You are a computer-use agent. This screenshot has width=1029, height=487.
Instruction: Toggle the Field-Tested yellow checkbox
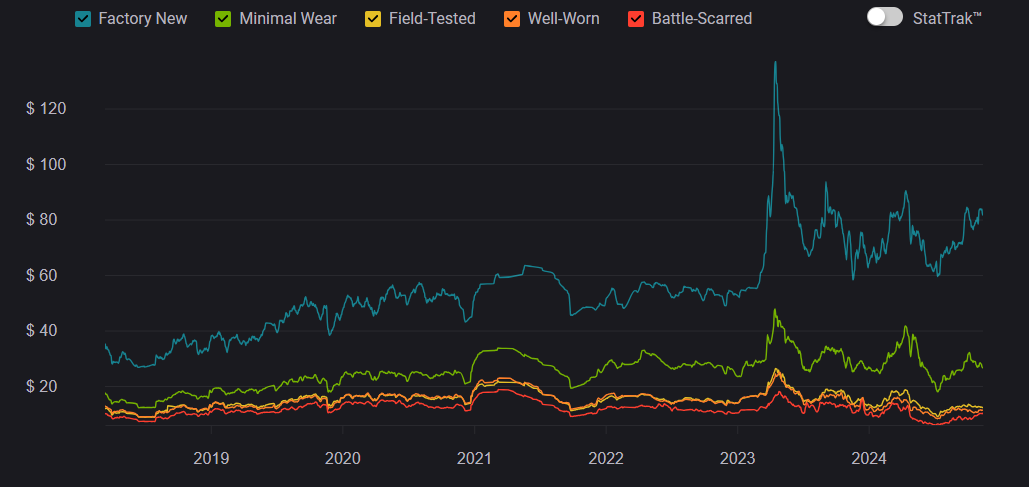click(x=372, y=19)
